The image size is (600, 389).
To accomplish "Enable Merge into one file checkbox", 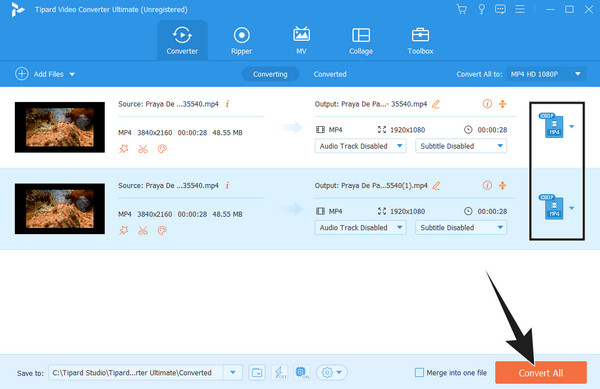I will (419, 373).
